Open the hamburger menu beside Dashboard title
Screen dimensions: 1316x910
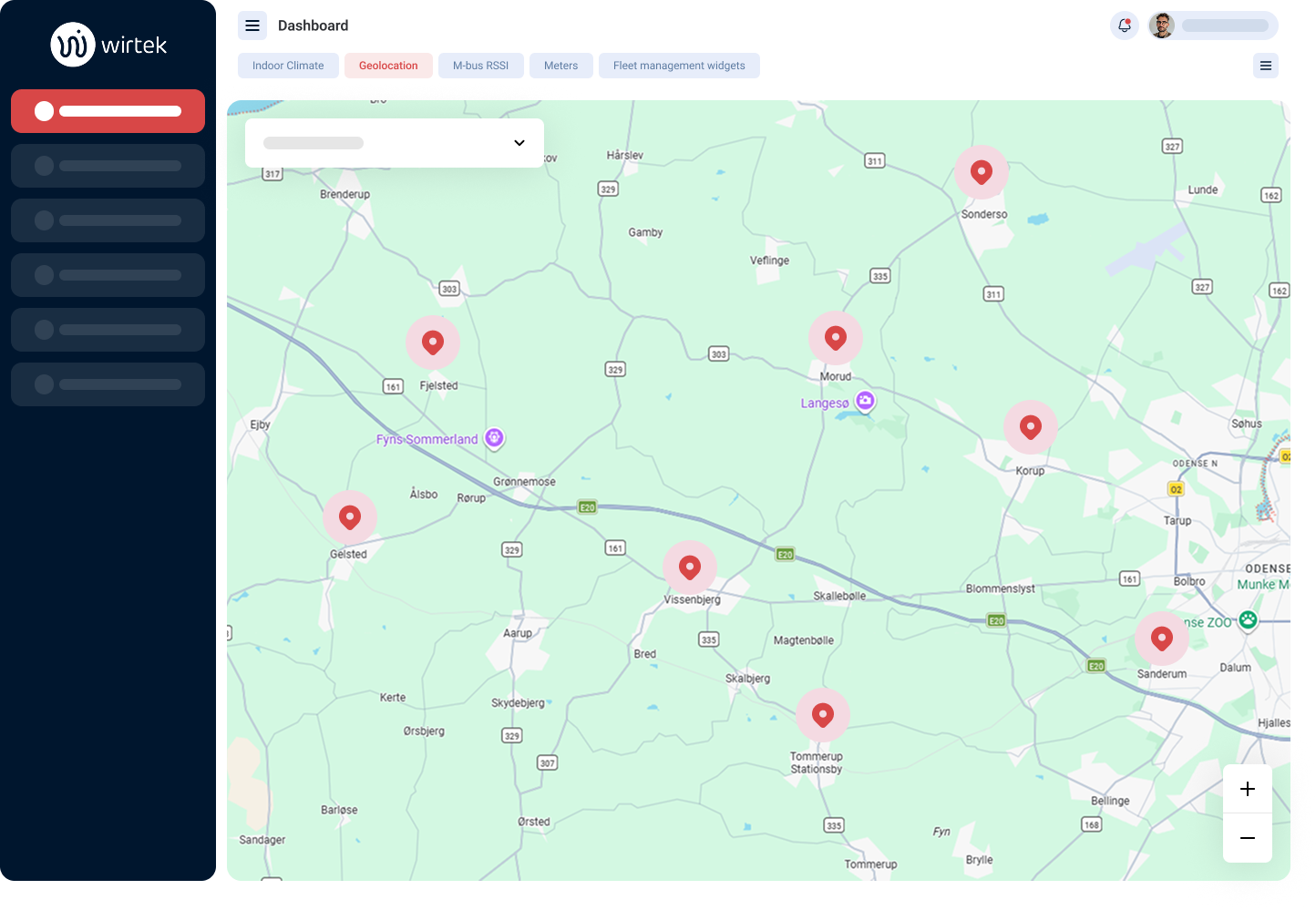pos(252,26)
